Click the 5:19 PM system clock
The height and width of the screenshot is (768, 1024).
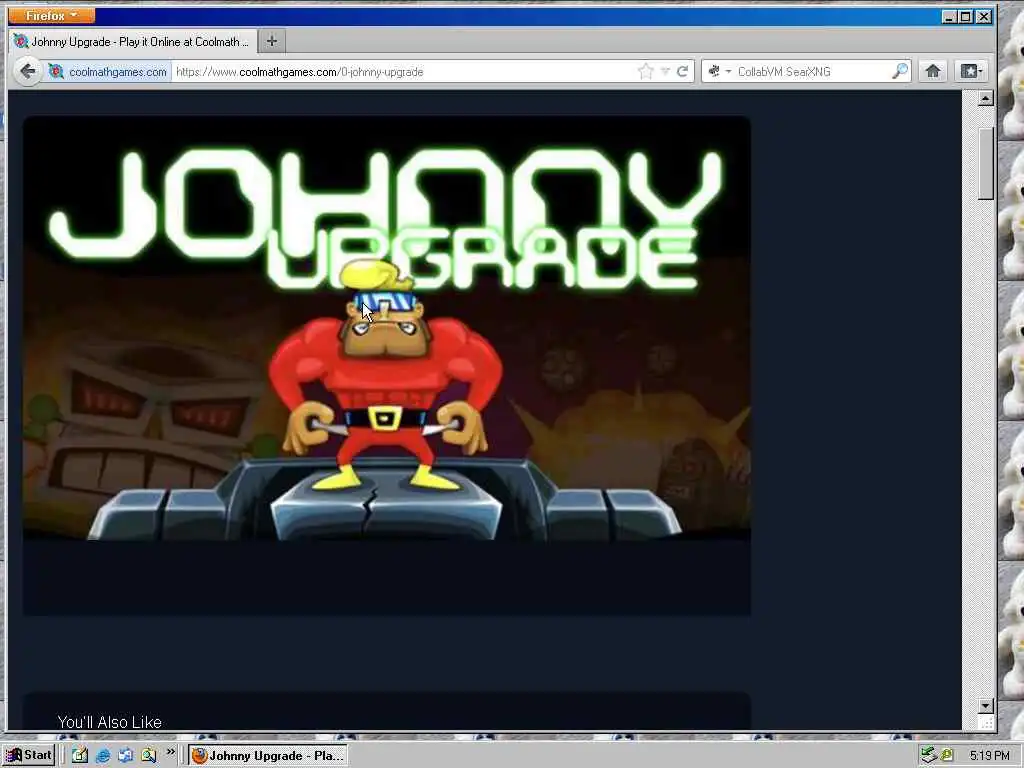(x=989, y=756)
